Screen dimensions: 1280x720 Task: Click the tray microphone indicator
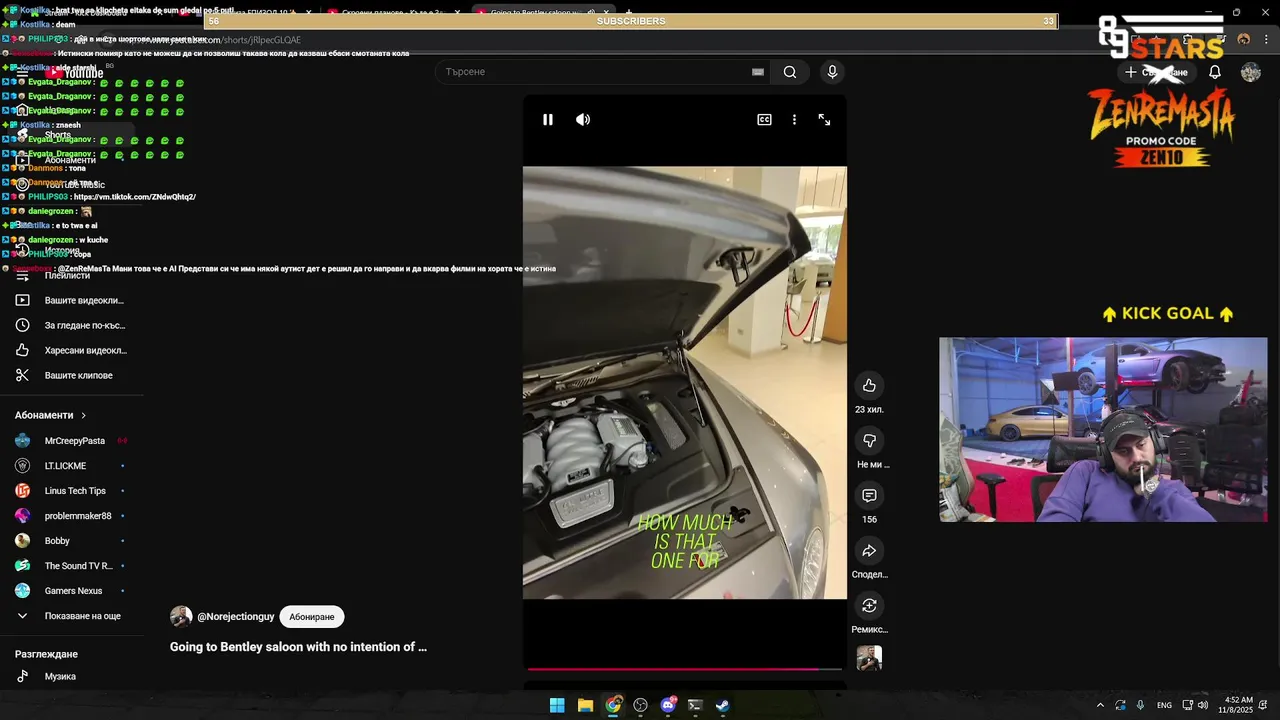(x=1140, y=705)
